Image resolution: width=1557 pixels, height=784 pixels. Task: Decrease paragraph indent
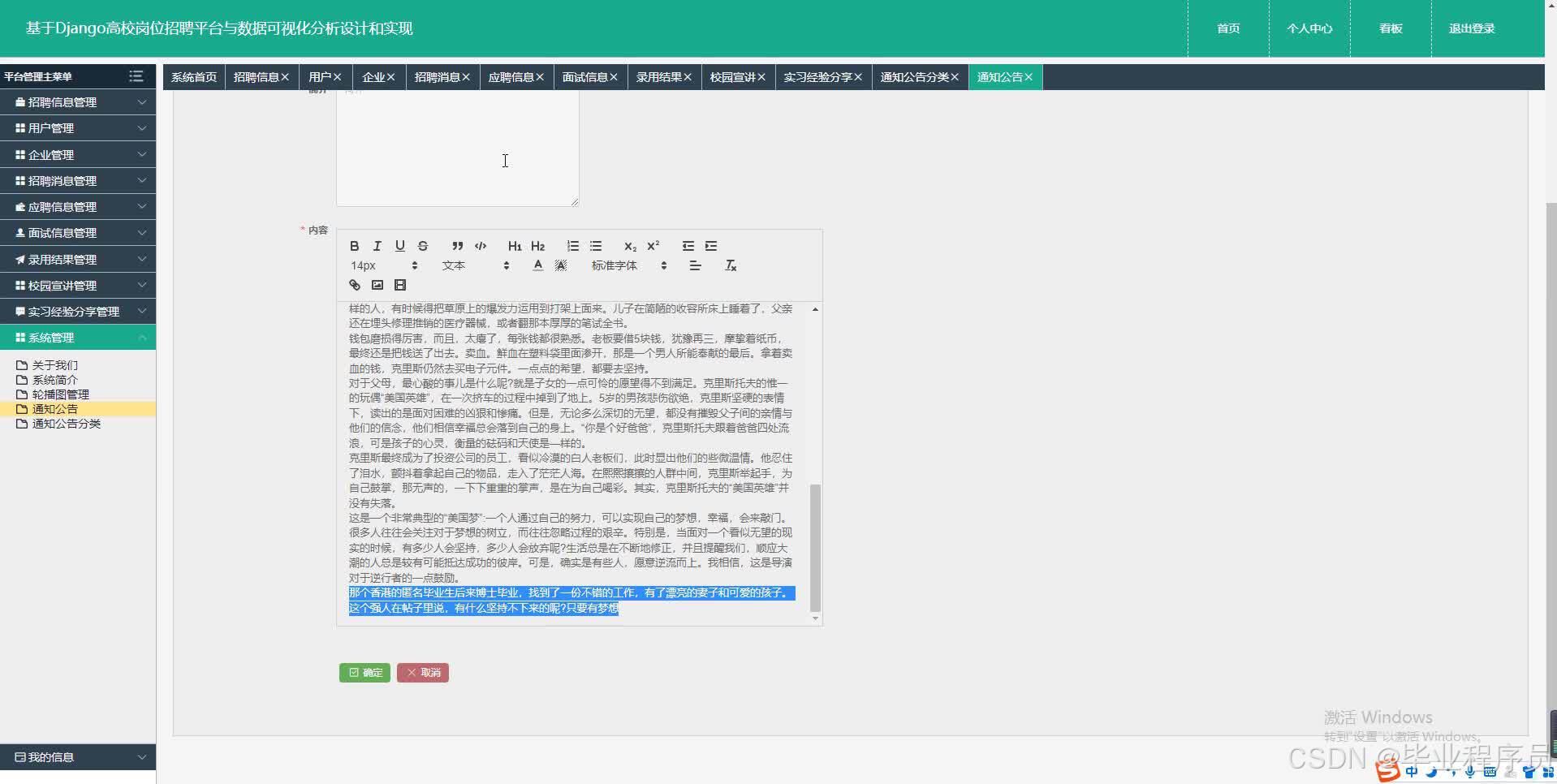tap(688, 246)
